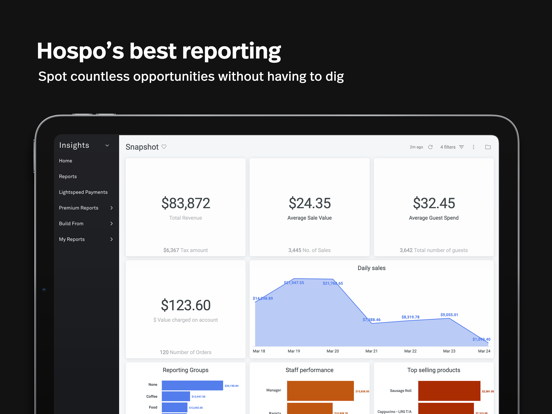552x414 pixels.
Task: Refresh the snapshot data
Action: 430,147
